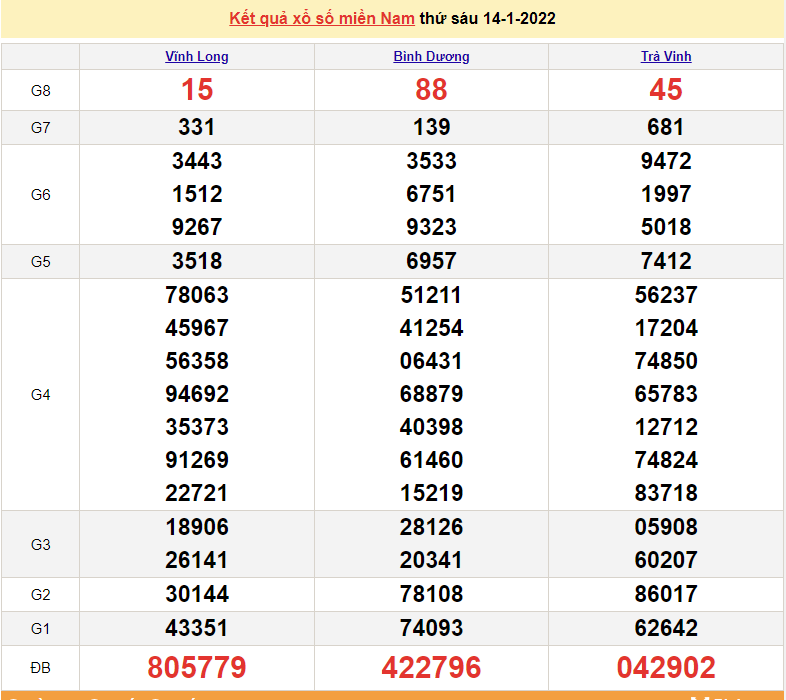This screenshot has height=700, width=786.
Task: Select the G4 row label
Action: click(40, 394)
